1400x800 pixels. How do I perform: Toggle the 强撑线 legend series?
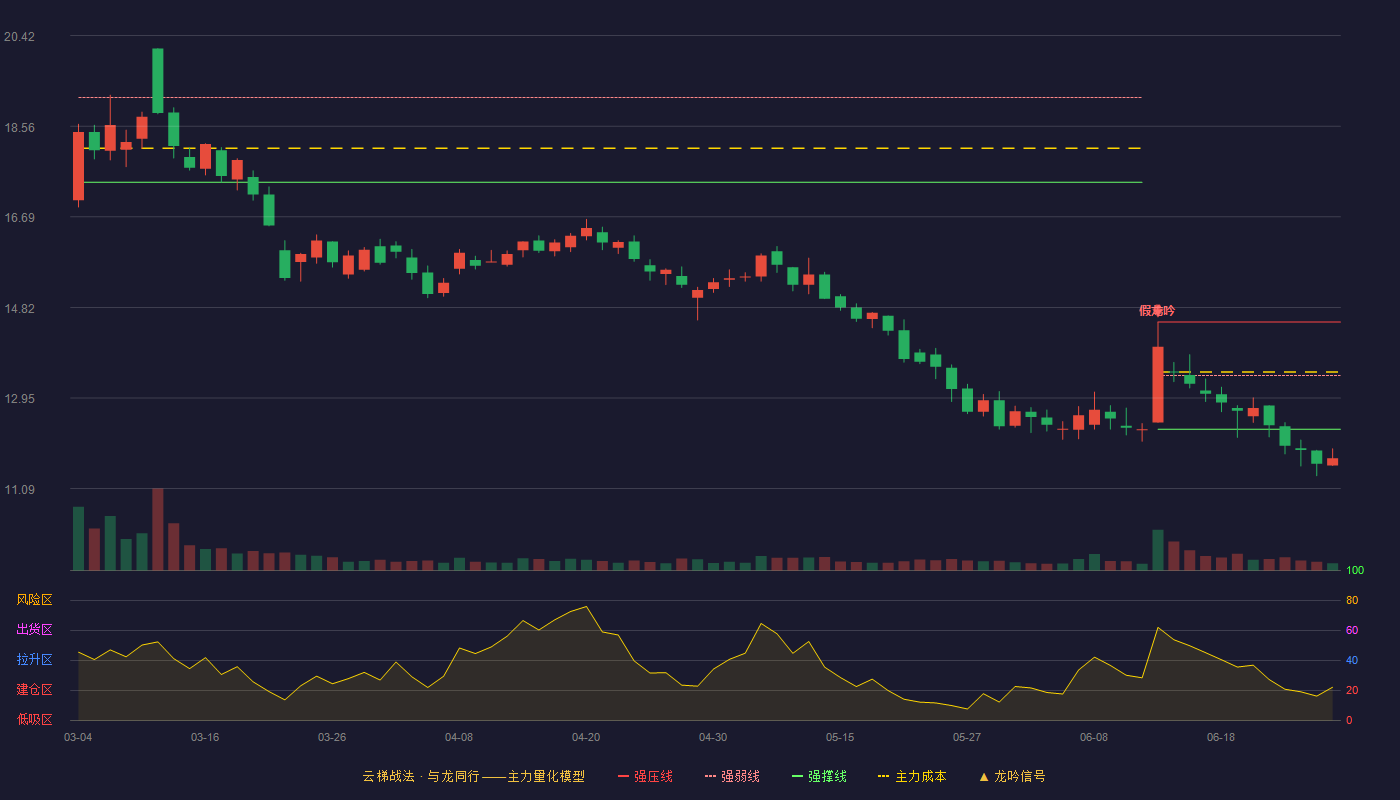(819, 776)
